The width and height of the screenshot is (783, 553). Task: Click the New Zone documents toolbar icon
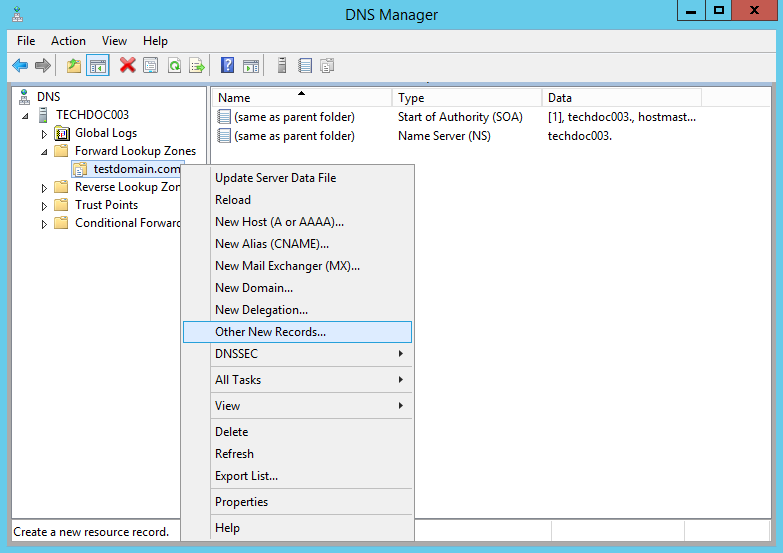point(328,65)
